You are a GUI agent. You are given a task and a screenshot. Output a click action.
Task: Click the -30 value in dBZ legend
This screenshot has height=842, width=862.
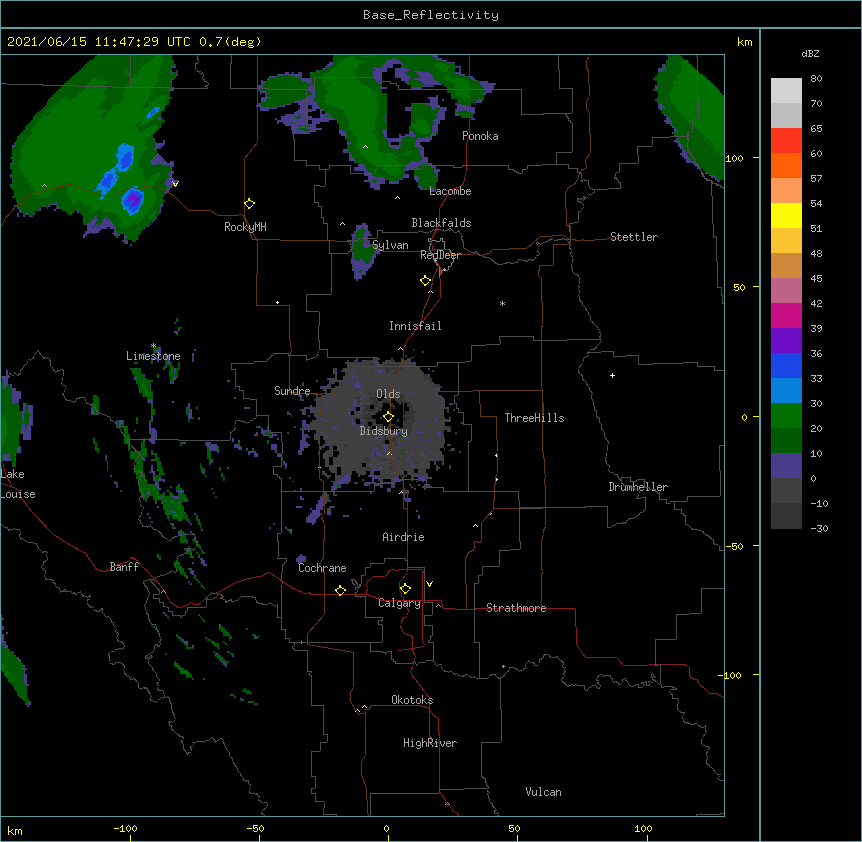pos(819,528)
